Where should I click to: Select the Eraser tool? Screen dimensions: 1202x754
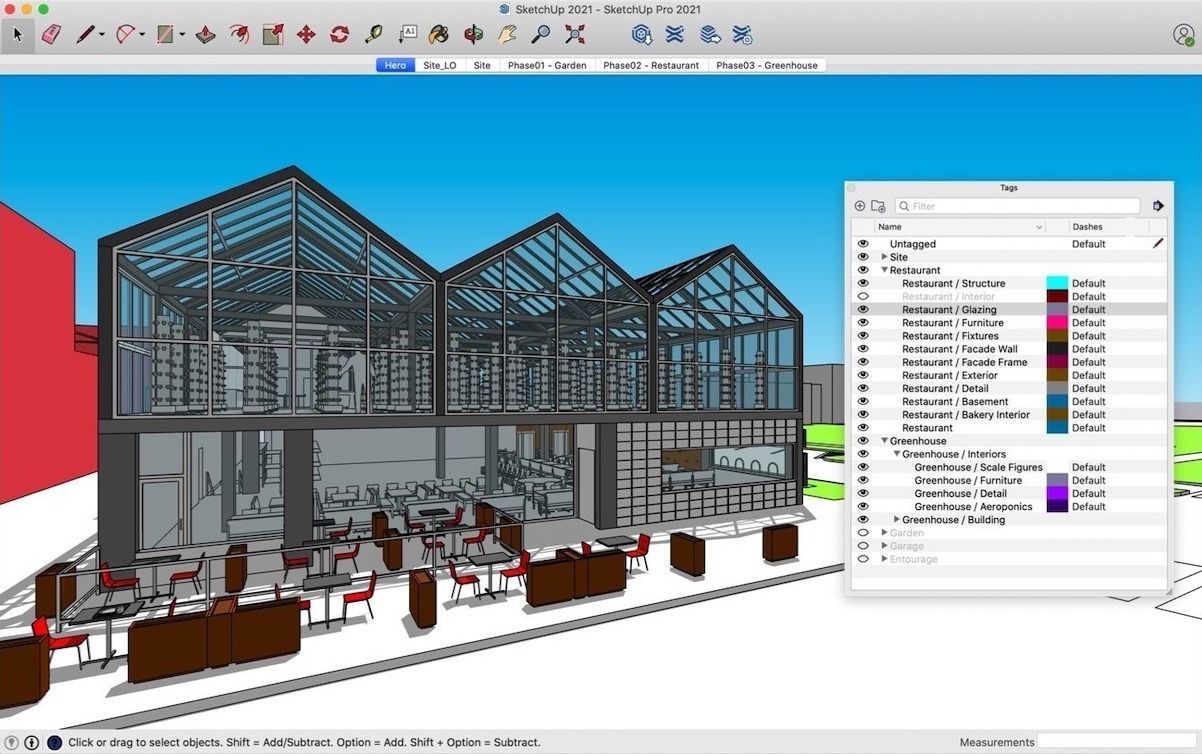click(x=51, y=34)
